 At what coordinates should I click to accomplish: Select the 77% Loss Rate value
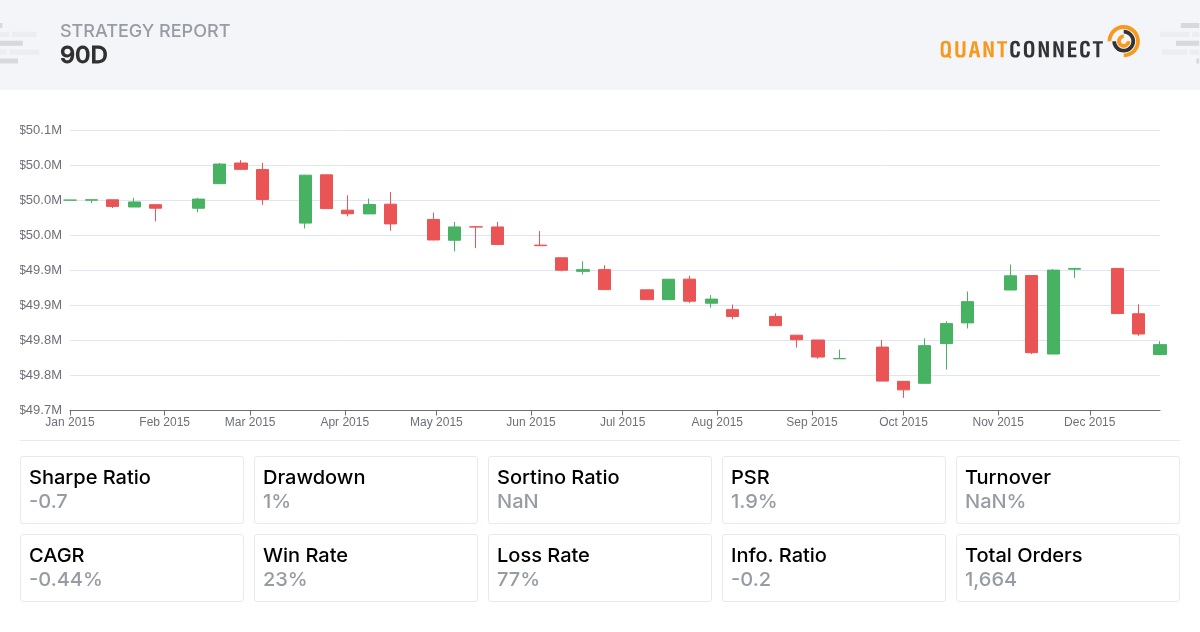pos(518,579)
